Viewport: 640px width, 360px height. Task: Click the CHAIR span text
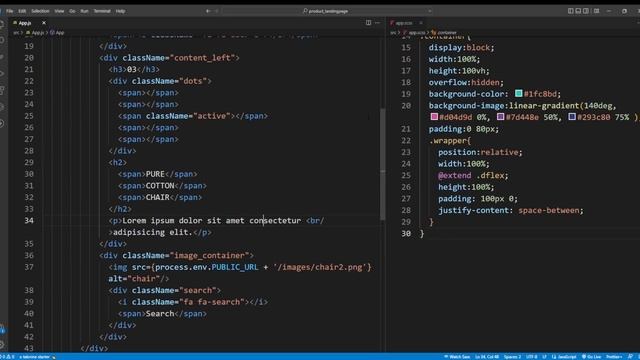coord(158,197)
